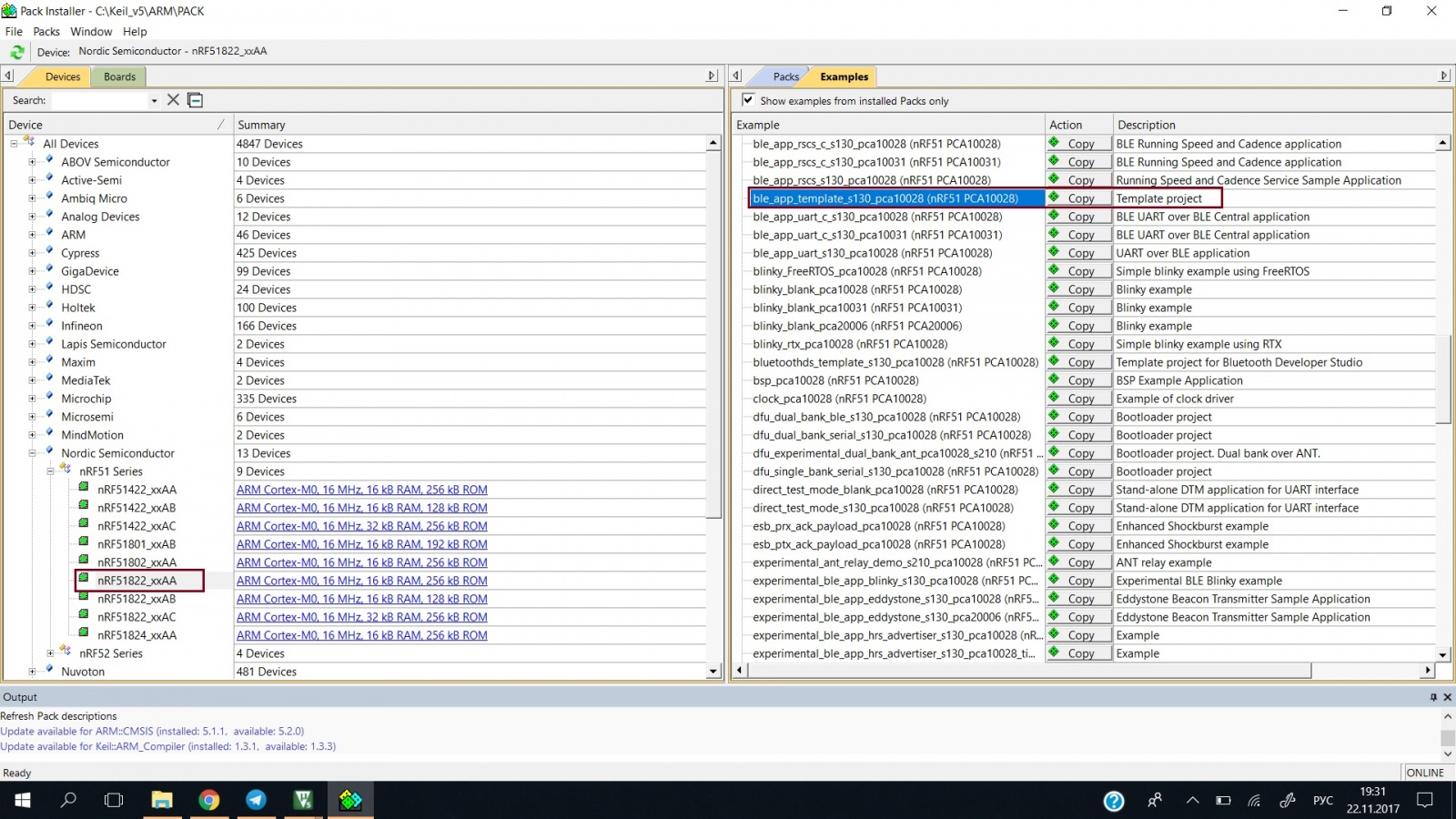Image resolution: width=1456 pixels, height=819 pixels.
Task: Expand the Microchip vendor node
Action: pyautogui.click(x=32, y=398)
